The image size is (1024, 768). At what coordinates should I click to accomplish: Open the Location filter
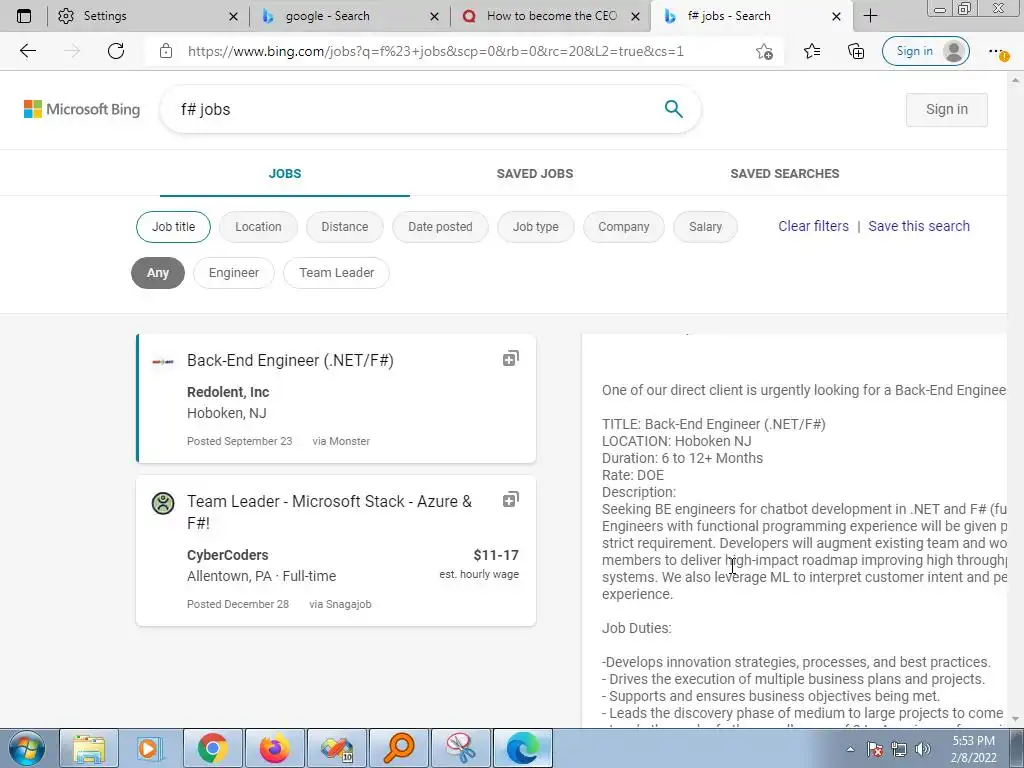pos(258,227)
